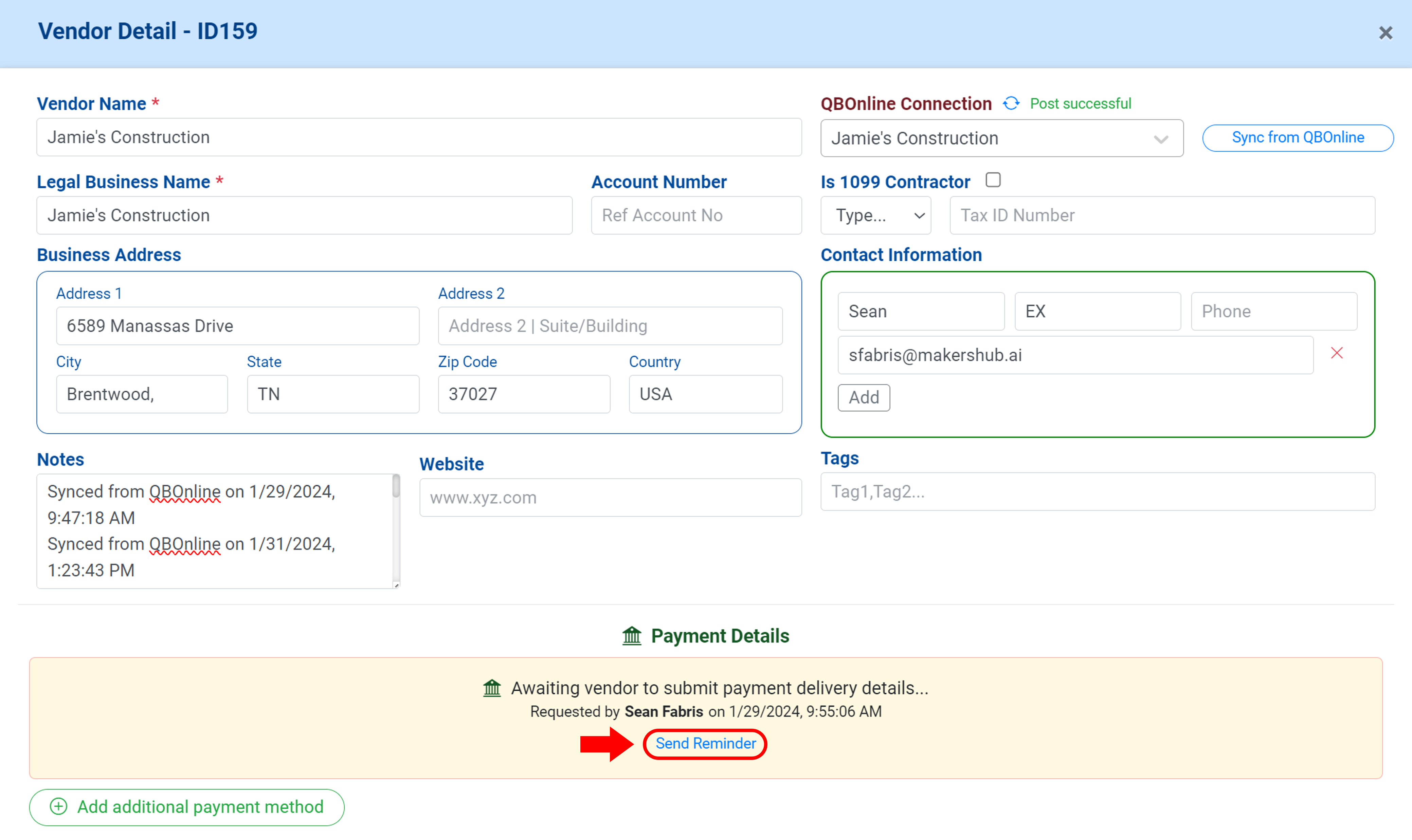Click the Requested by Sean Fabris text
Image resolution: width=1412 pixels, height=840 pixels.
pyautogui.click(x=705, y=711)
